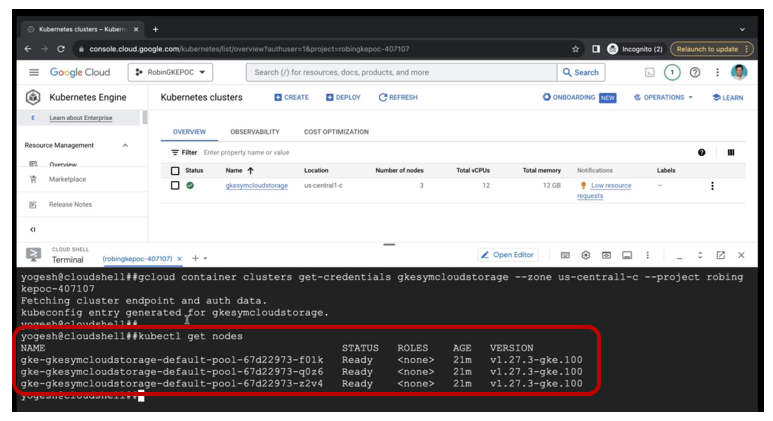Click the Search button
The image size is (773, 421).
(581, 72)
